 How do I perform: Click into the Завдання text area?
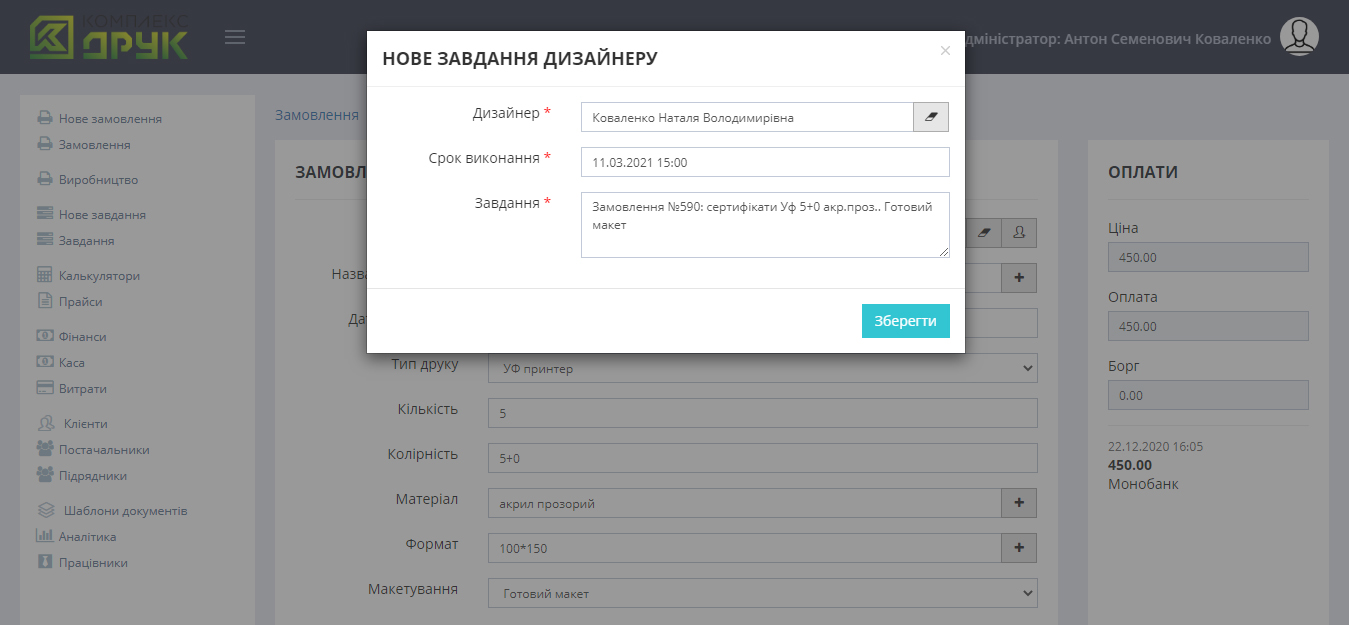[x=764, y=225]
